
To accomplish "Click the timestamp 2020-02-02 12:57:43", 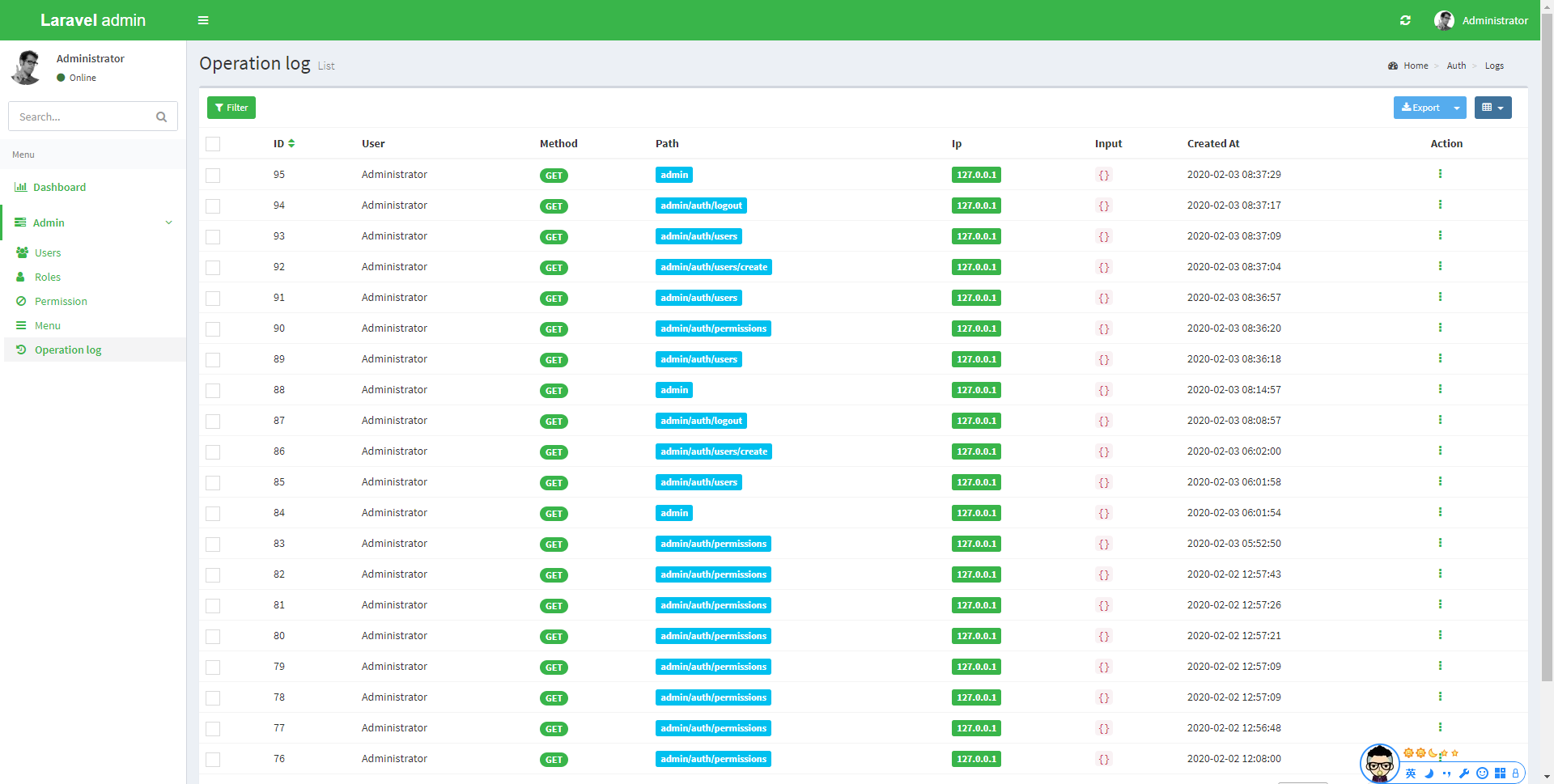I will 1233,574.
